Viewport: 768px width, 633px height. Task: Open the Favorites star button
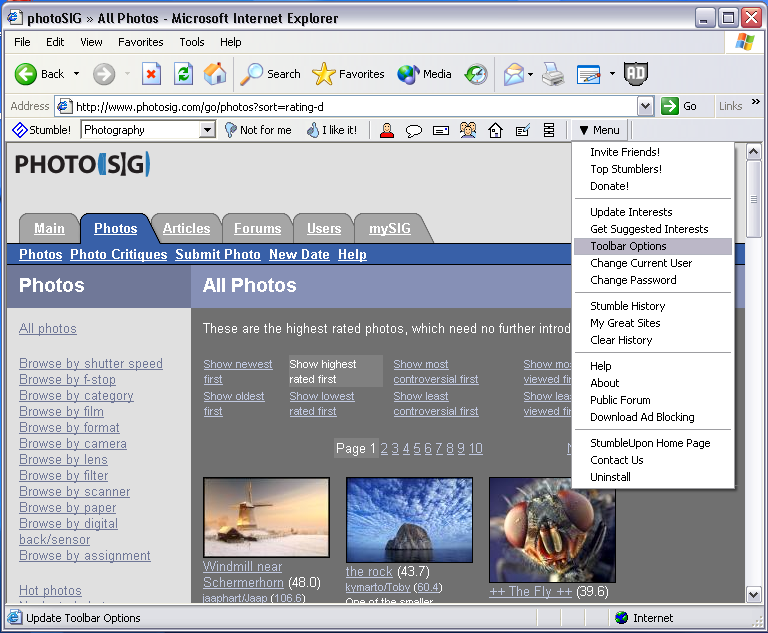click(x=348, y=74)
